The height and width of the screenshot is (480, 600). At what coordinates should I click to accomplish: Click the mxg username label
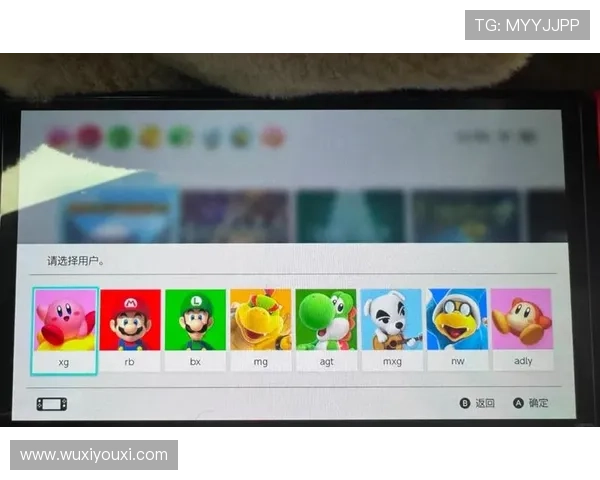tap(391, 361)
